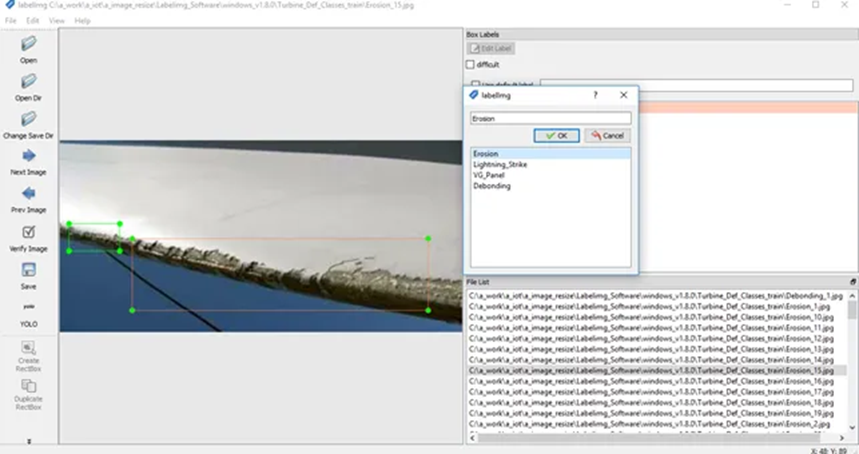Float the File List panel

click(x=853, y=282)
